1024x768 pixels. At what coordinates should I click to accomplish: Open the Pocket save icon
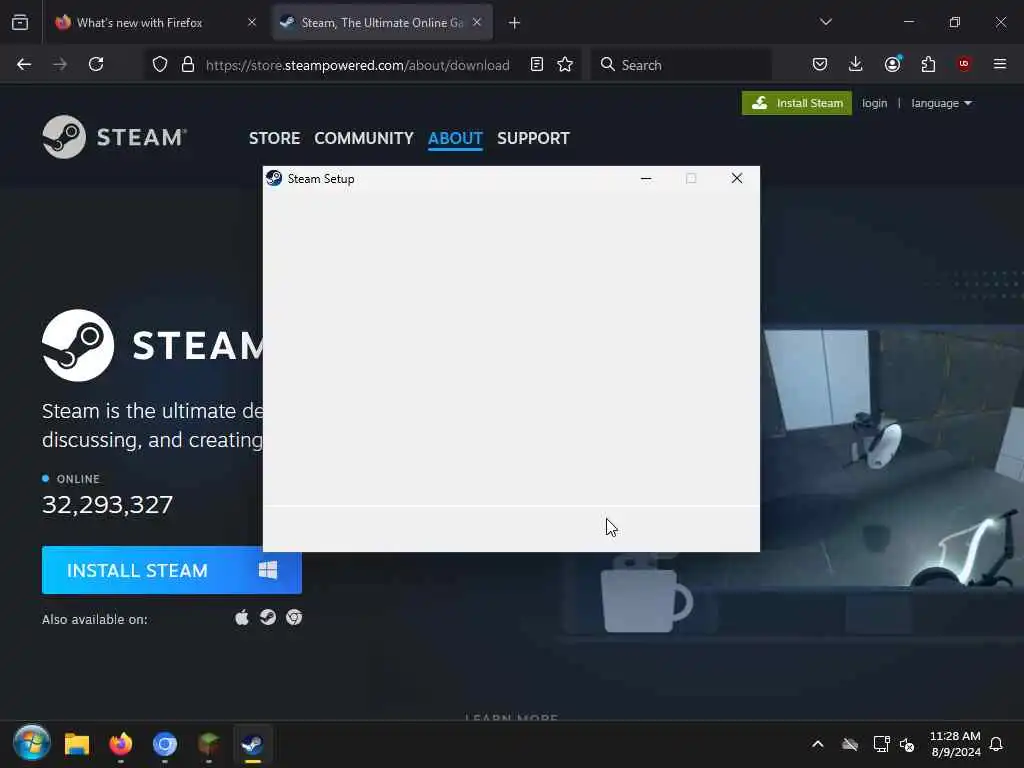[x=820, y=64]
